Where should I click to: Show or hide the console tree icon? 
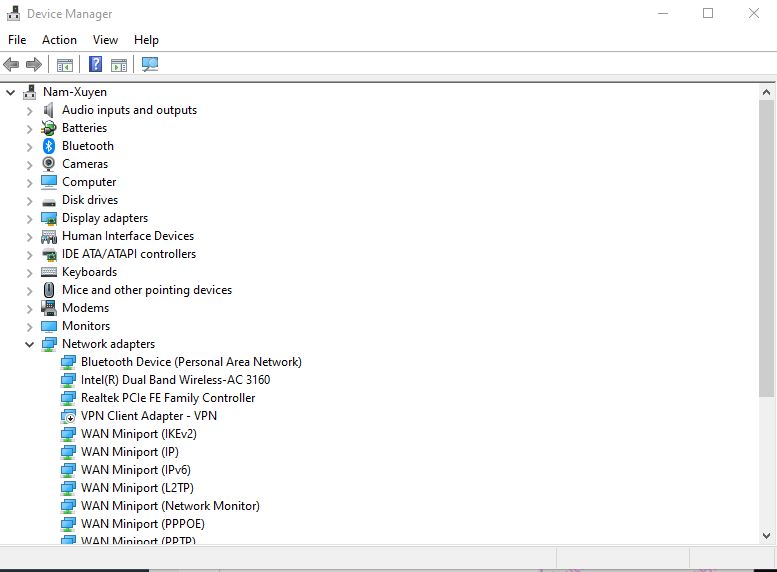(x=64, y=64)
